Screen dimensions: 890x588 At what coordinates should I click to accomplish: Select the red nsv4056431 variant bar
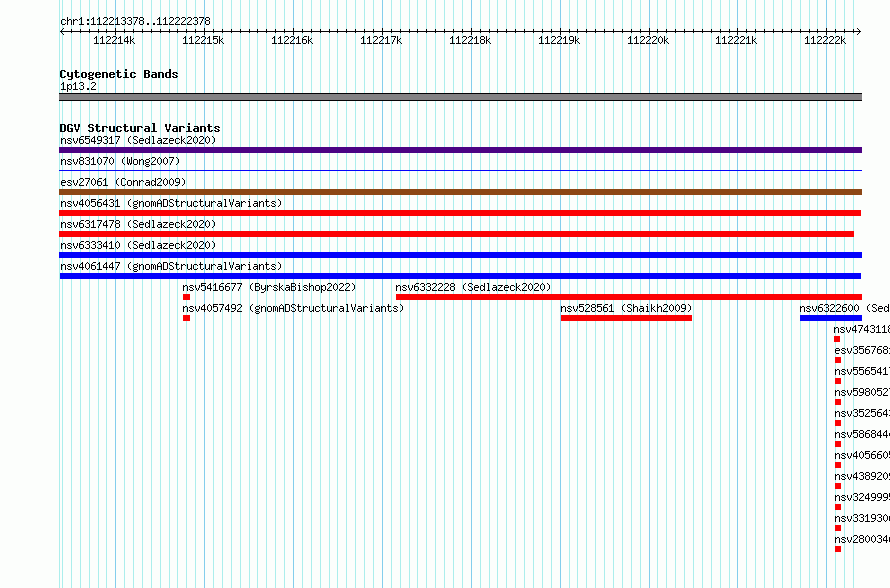click(460, 213)
